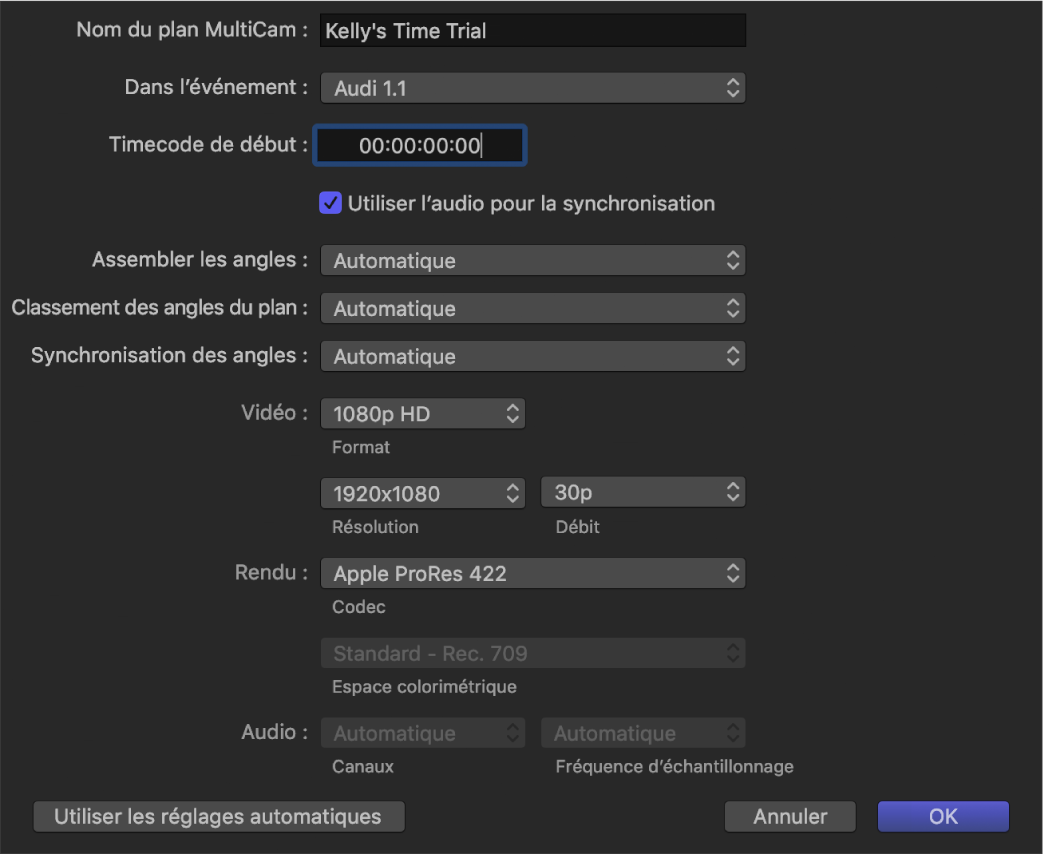Screen dimensions: 1043x854
Task: Click the chevron arrows on the Format popup
Action: click(x=511, y=413)
